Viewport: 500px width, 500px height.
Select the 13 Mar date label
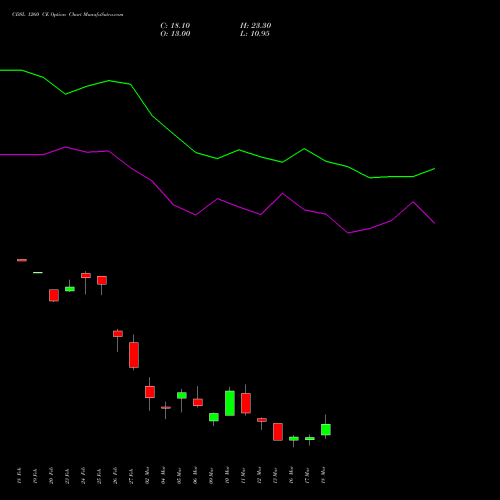click(275, 476)
